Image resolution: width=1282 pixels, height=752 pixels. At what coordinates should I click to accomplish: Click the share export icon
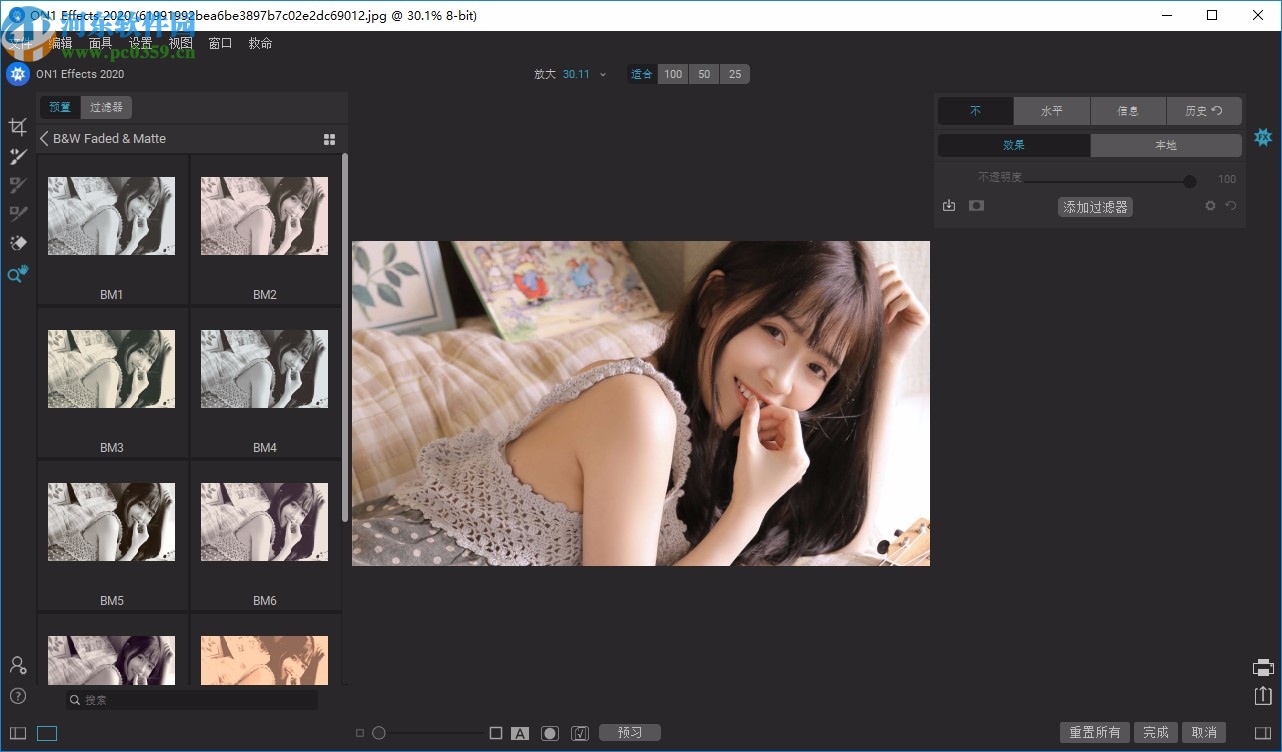click(x=1263, y=696)
